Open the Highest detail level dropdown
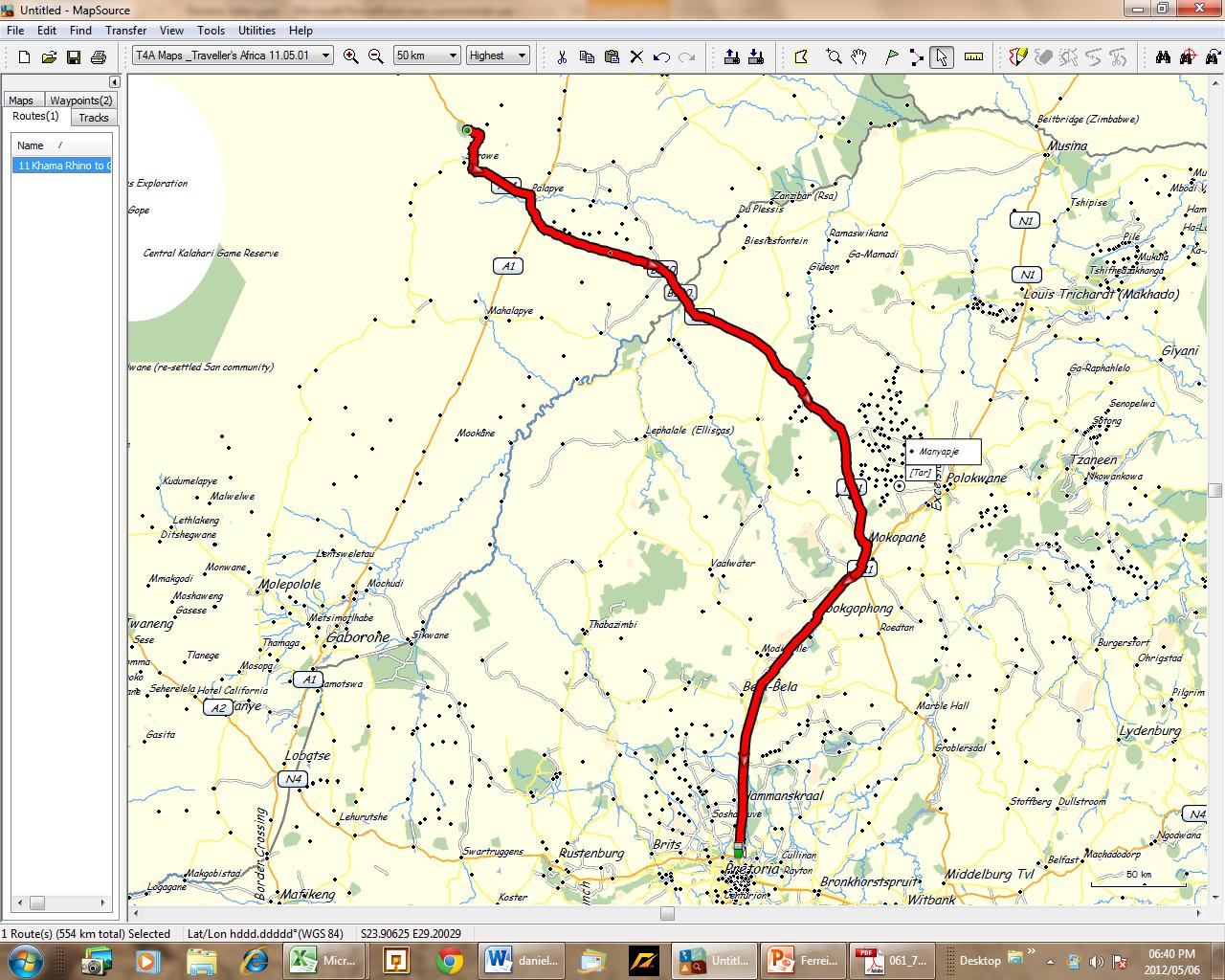Image resolution: width=1225 pixels, height=980 pixels. click(x=498, y=56)
